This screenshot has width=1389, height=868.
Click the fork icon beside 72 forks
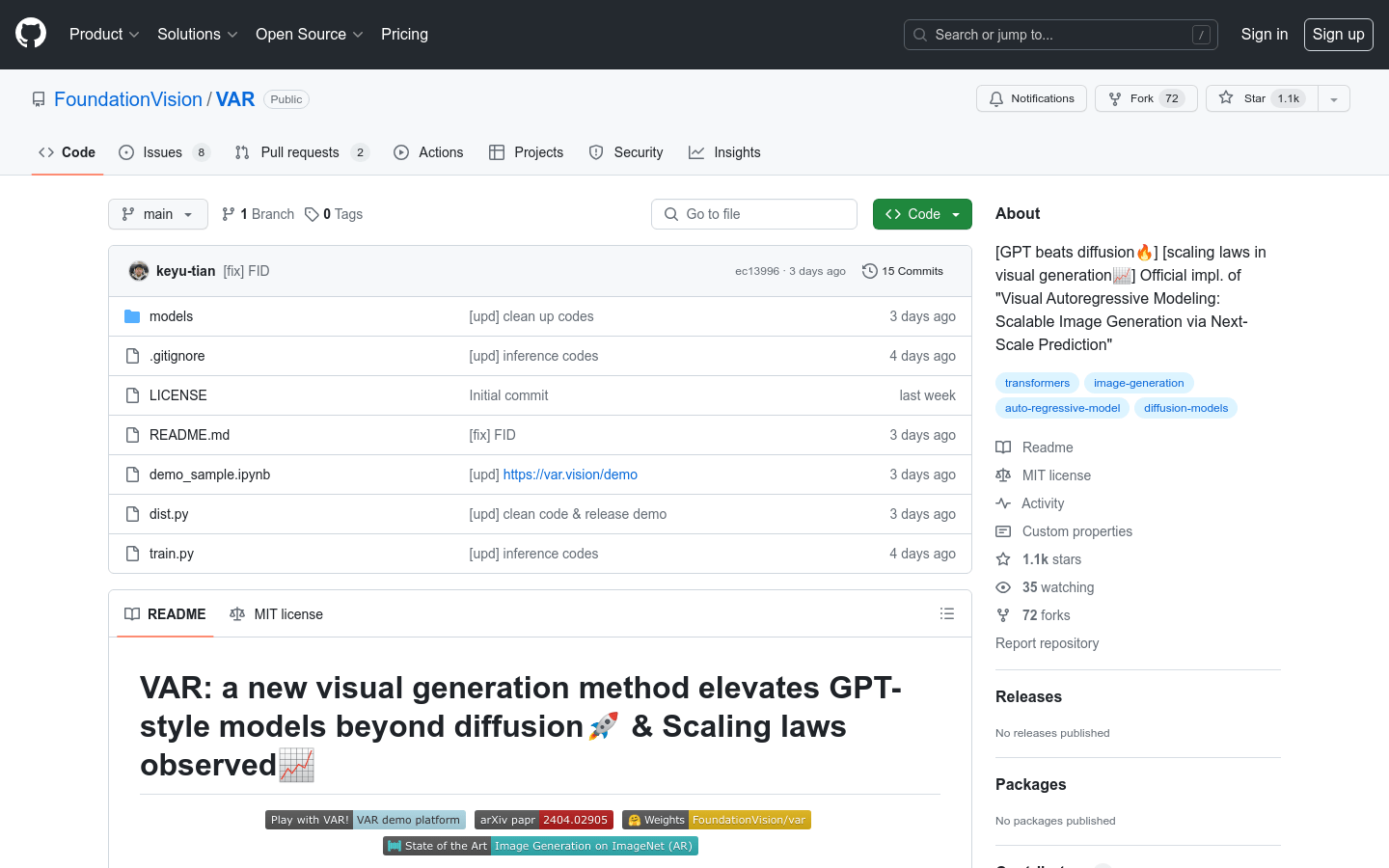click(x=1003, y=615)
